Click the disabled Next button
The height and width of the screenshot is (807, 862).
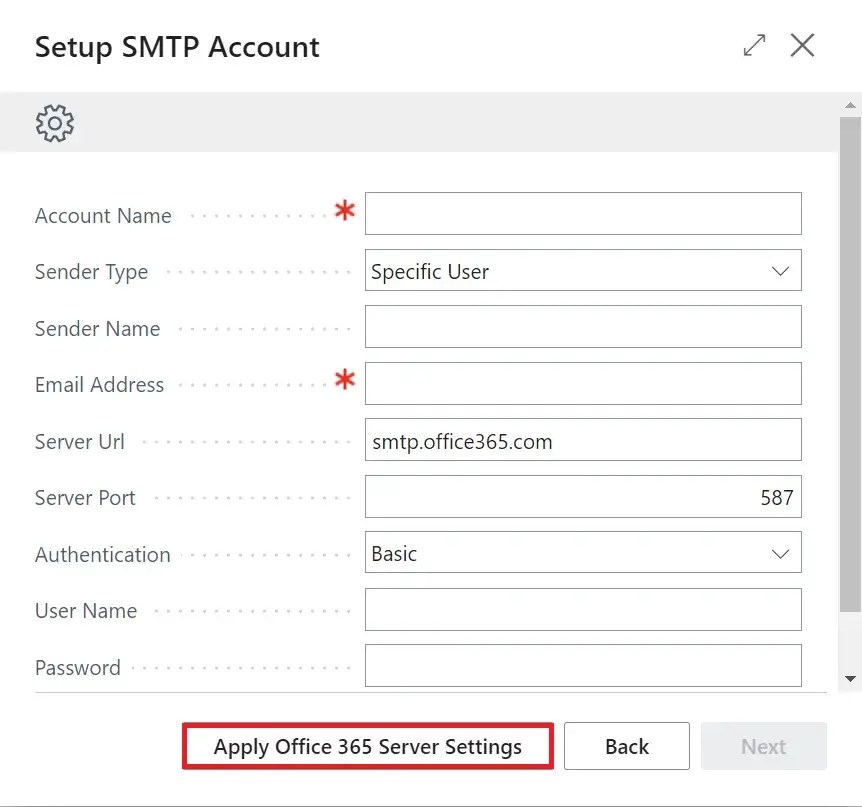click(x=763, y=746)
